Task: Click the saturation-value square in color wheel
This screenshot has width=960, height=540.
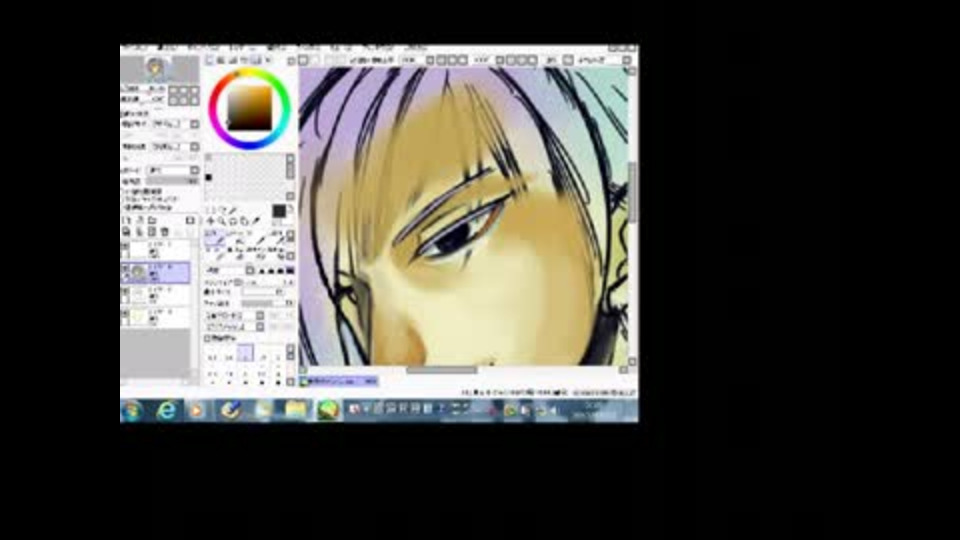Action: click(249, 108)
